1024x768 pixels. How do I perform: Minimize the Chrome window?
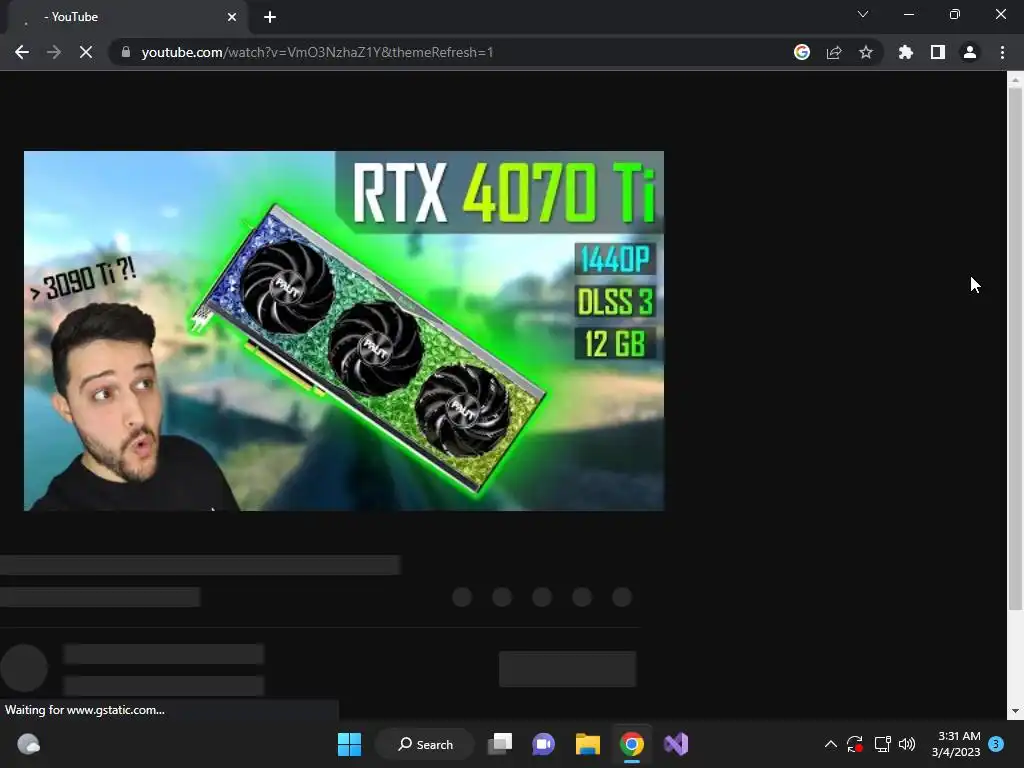click(x=908, y=14)
